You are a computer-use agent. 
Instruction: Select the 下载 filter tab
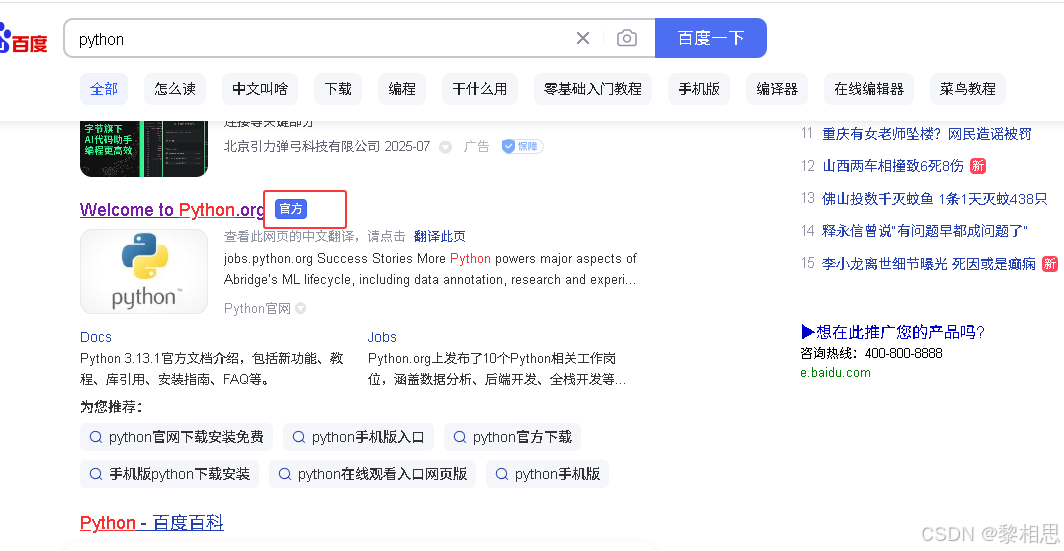click(338, 89)
